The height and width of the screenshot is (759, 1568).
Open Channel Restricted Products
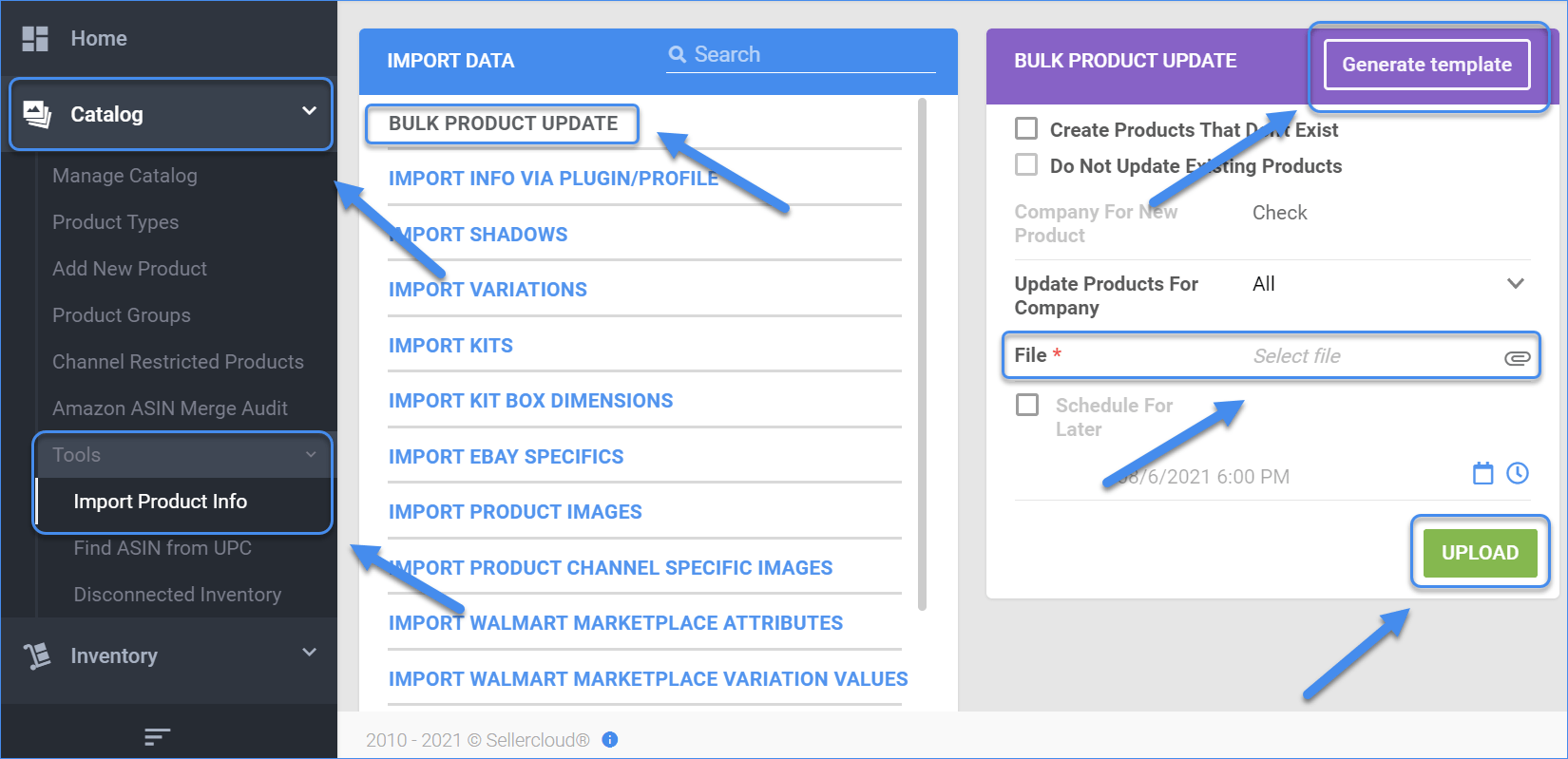(x=178, y=362)
